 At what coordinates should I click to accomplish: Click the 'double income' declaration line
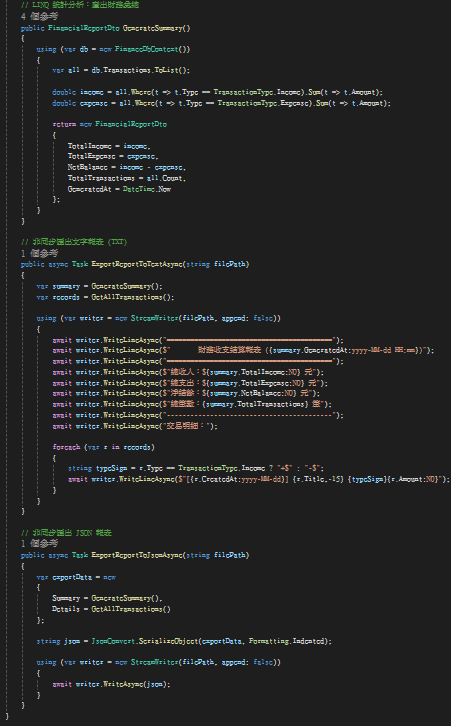click(x=217, y=92)
